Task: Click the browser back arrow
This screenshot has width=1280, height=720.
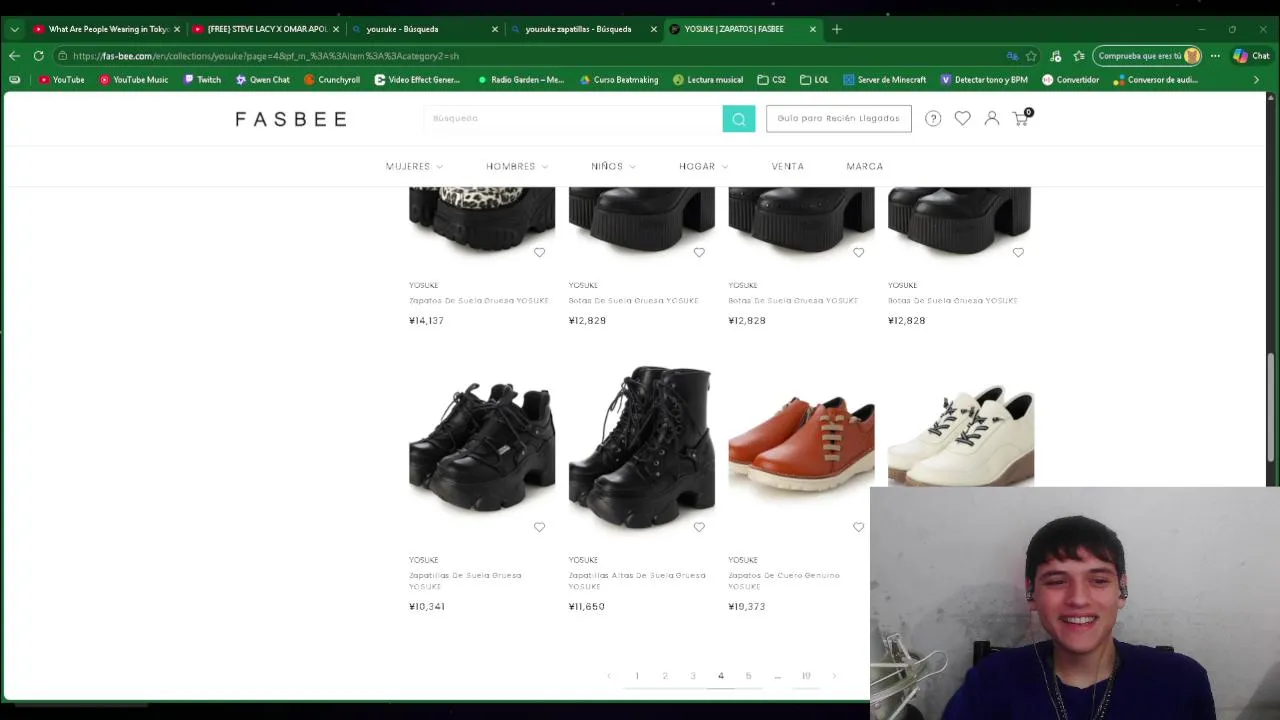Action: pos(15,56)
